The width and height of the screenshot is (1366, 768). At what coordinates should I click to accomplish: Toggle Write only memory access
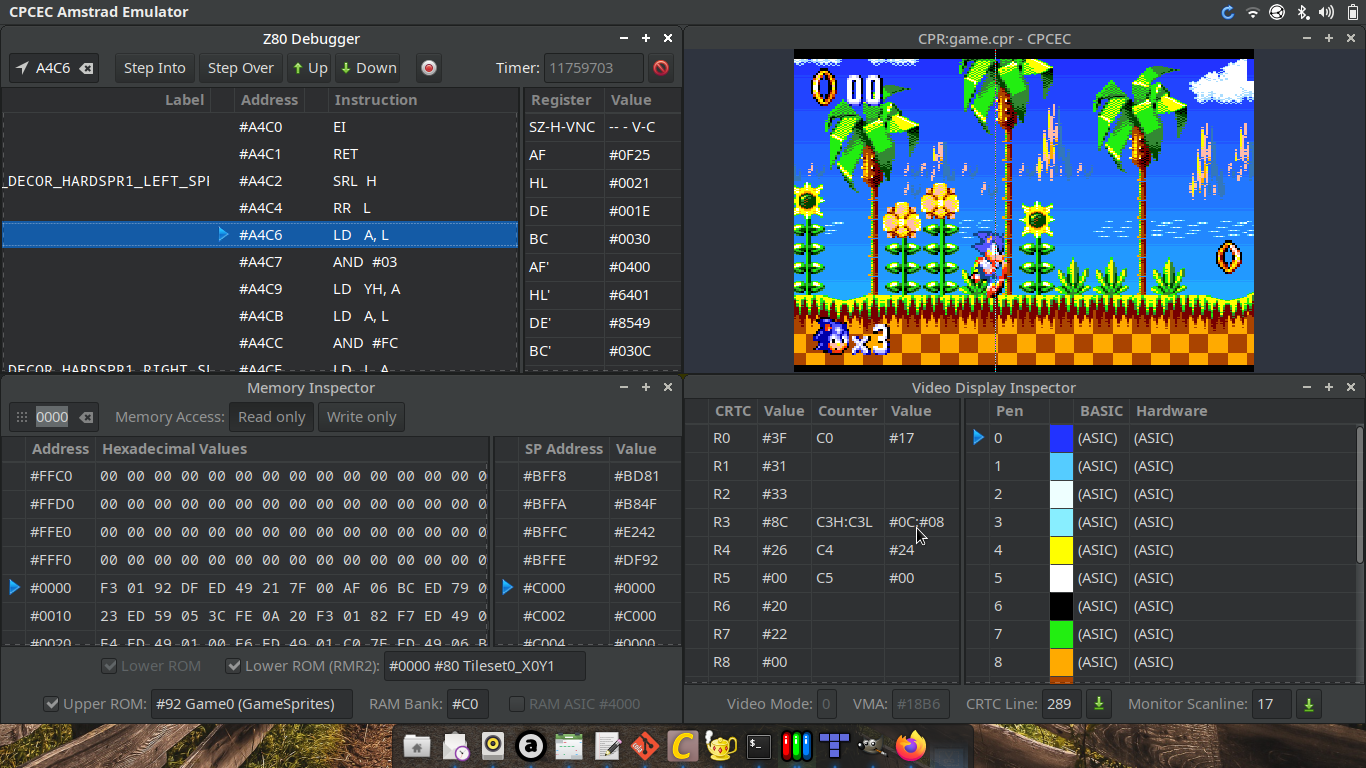(361, 417)
